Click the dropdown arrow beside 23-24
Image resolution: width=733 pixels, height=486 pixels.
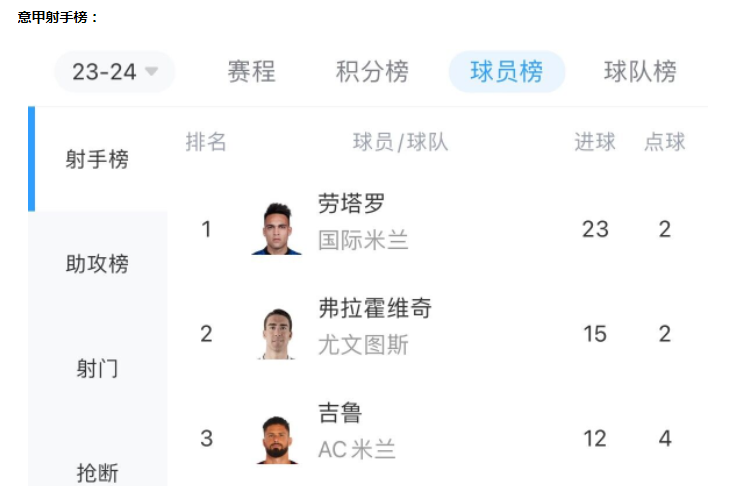pyautogui.click(x=151, y=71)
